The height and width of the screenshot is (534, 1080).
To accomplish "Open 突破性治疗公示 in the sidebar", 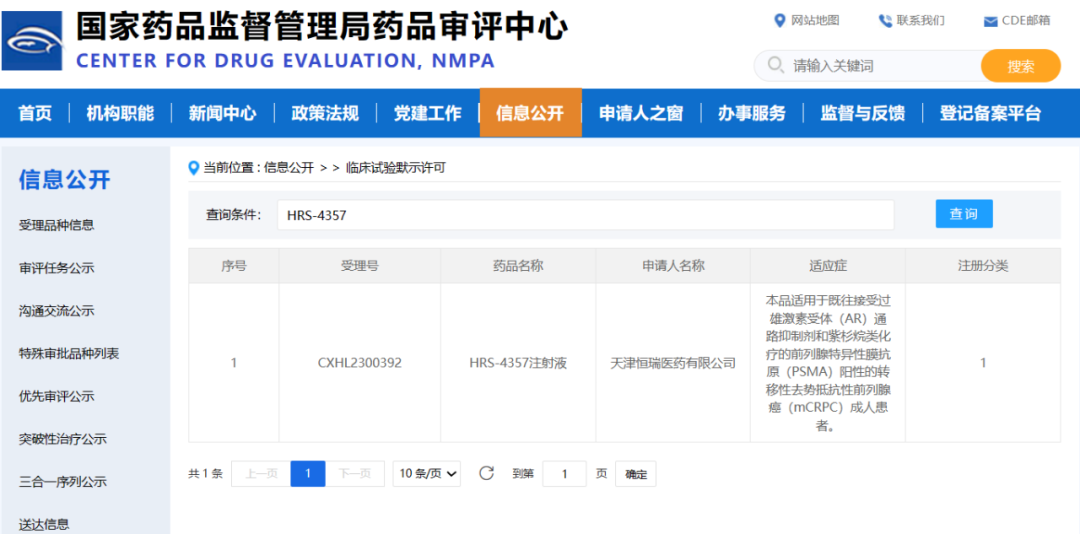I will click(63, 439).
